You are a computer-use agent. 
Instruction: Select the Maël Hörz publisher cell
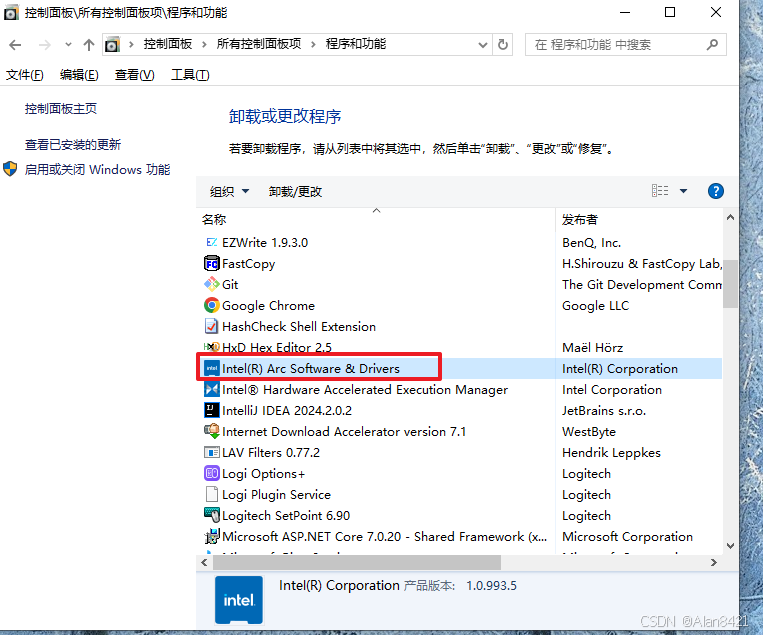[x=592, y=347]
